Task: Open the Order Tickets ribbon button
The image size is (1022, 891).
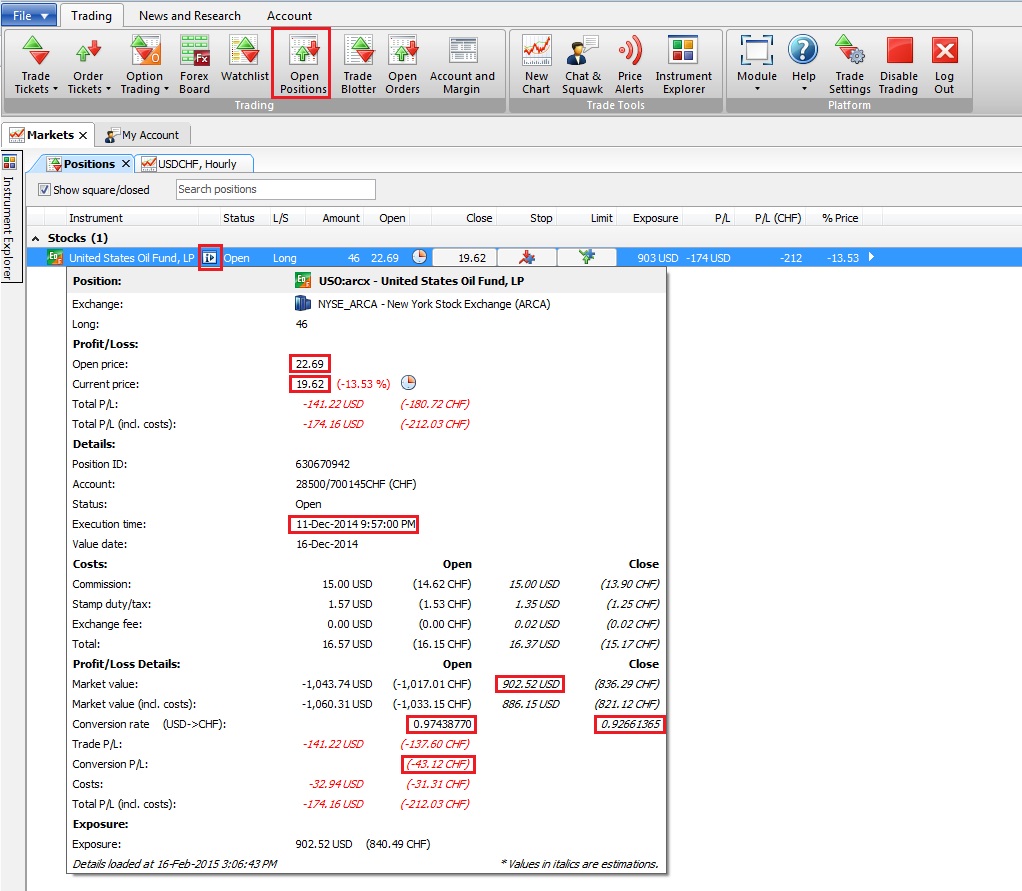Action: 89,65
